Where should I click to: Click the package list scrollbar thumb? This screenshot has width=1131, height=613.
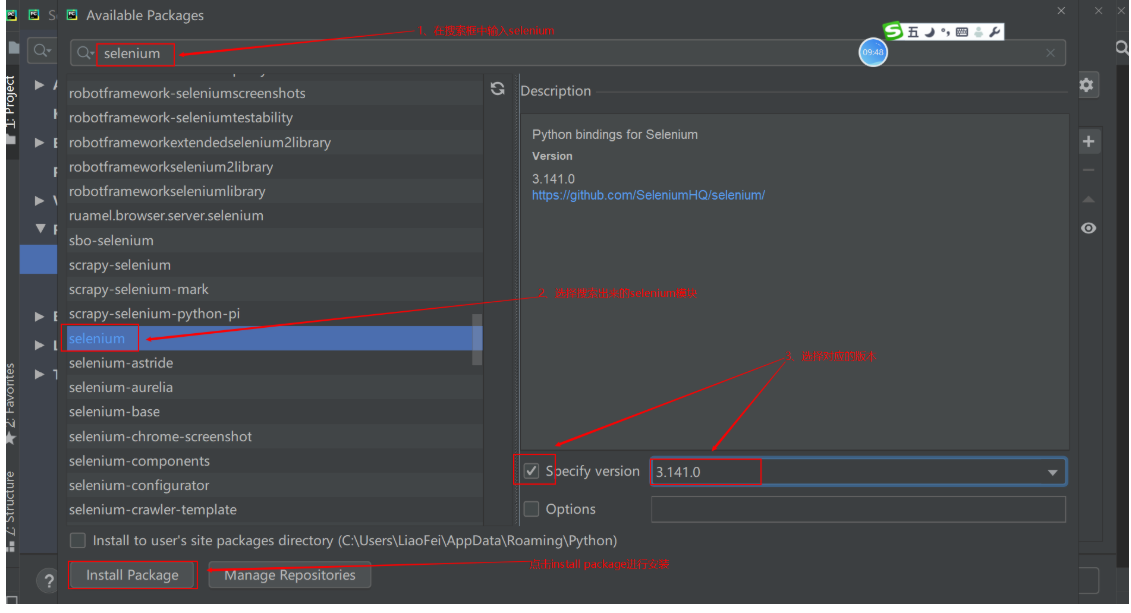[477, 339]
